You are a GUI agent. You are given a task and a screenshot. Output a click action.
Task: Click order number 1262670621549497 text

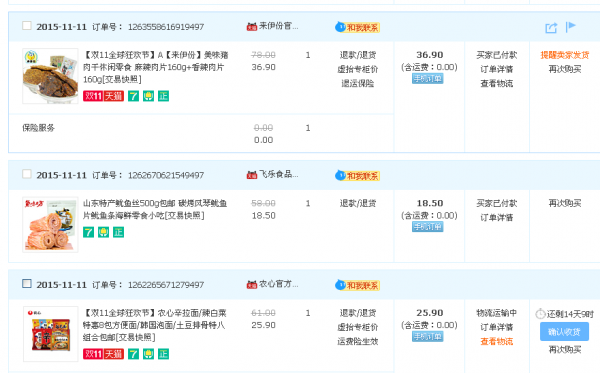166,175
